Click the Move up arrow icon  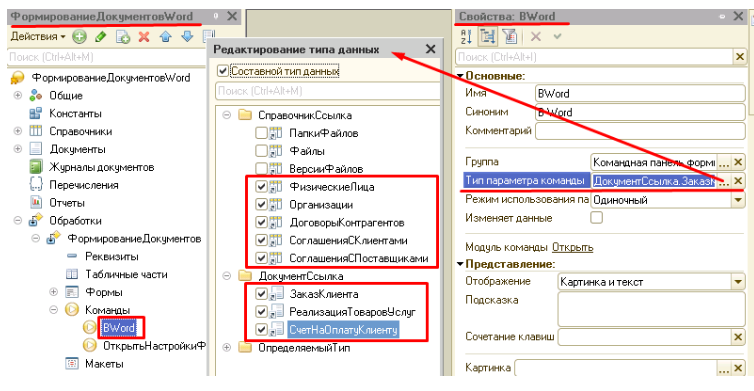coord(165,37)
